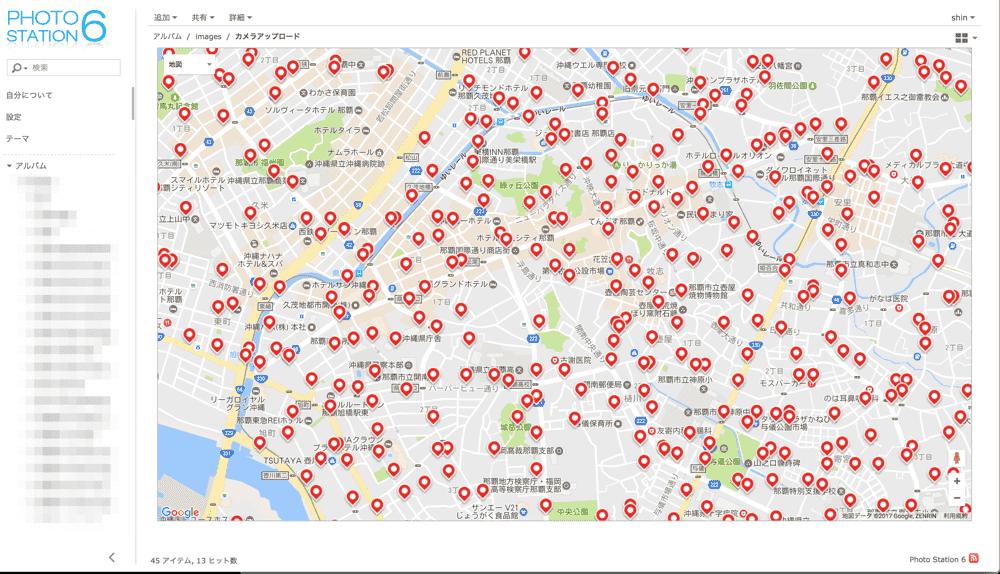Collapse the sidebar with the left chevron
Viewport: 1000px width, 574px height.
(112, 557)
